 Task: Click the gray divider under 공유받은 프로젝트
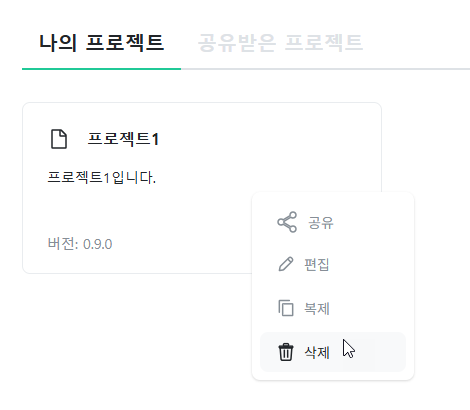325,69
